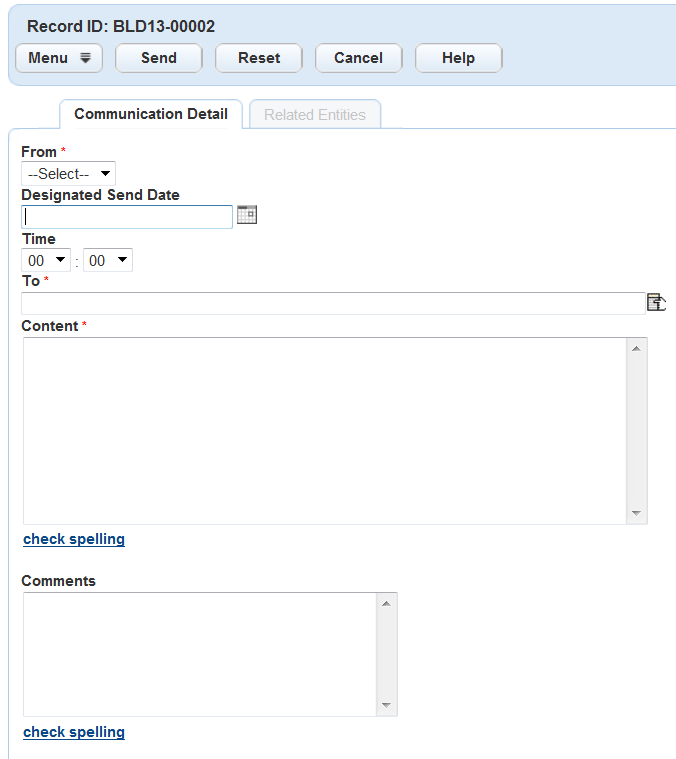
Task: Open the calendar date picker icon
Action: [x=247, y=214]
